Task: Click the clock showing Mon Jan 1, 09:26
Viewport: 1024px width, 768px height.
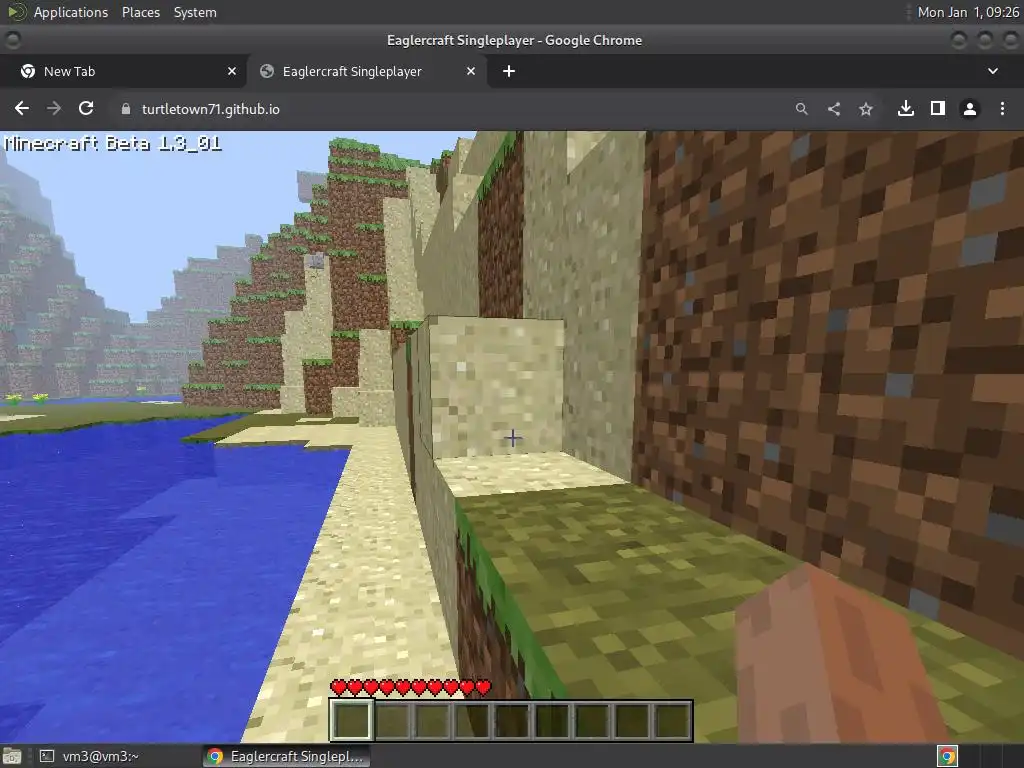Action: pyautogui.click(x=968, y=12)
